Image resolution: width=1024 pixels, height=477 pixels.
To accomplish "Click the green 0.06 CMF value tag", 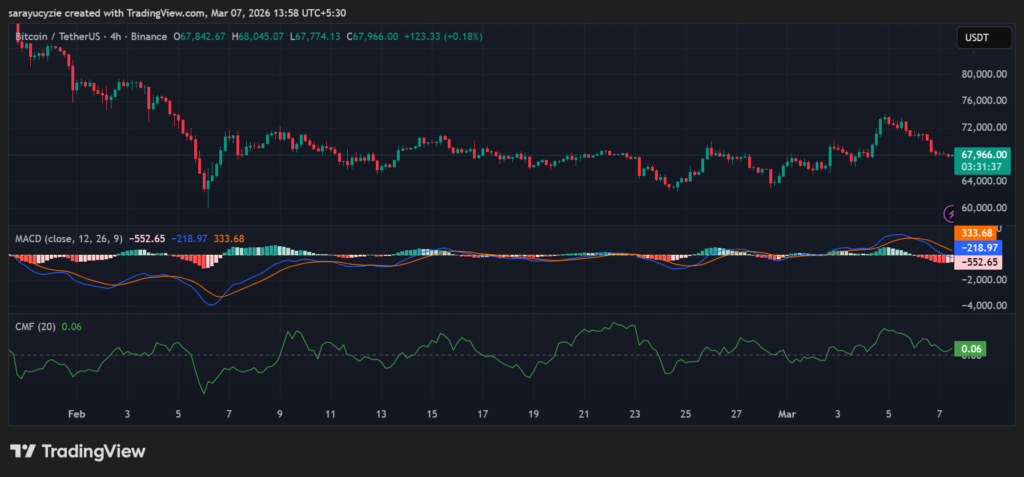I will pos(971,350).
